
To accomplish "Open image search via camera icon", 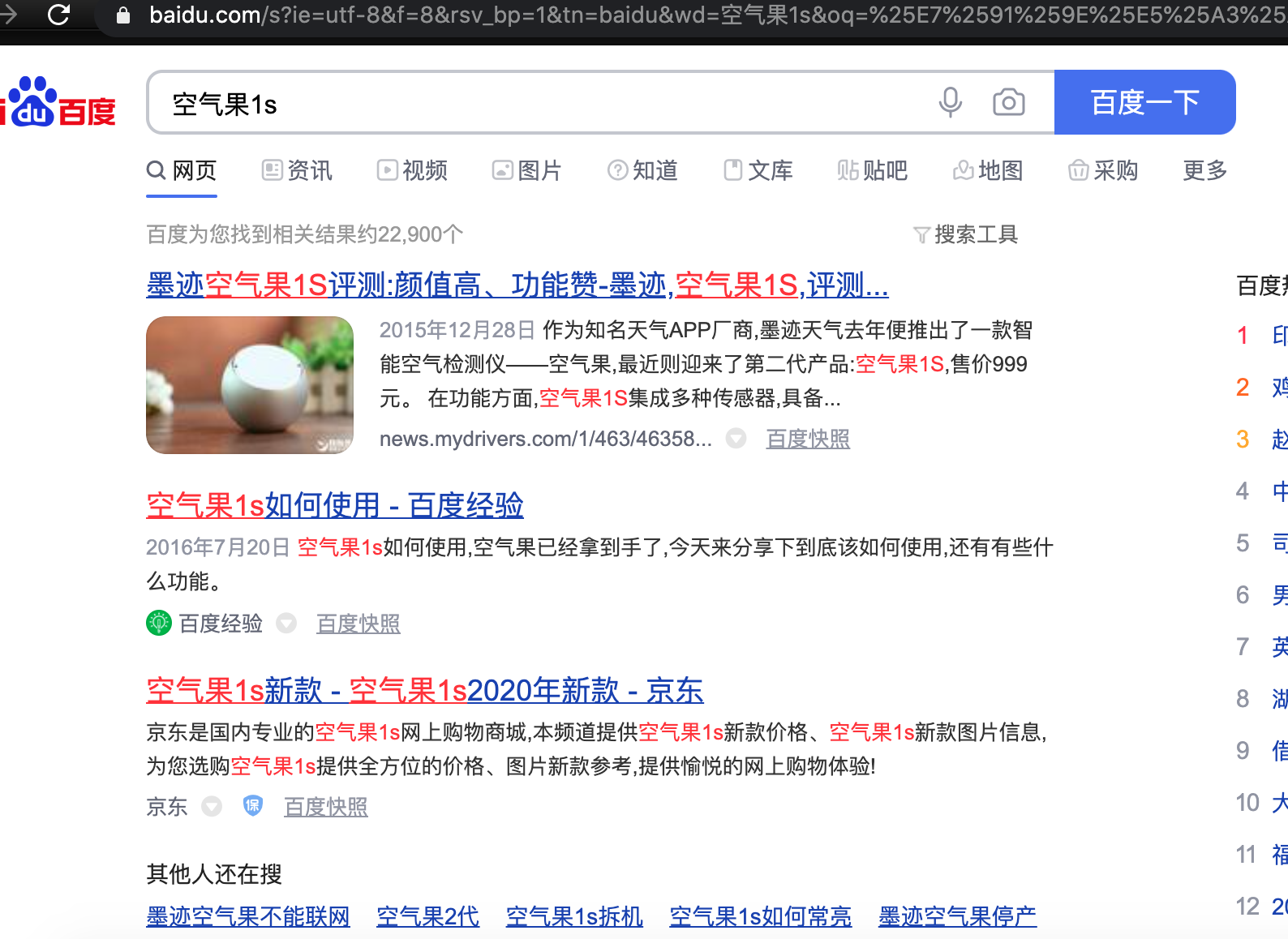I will 1008,102.
